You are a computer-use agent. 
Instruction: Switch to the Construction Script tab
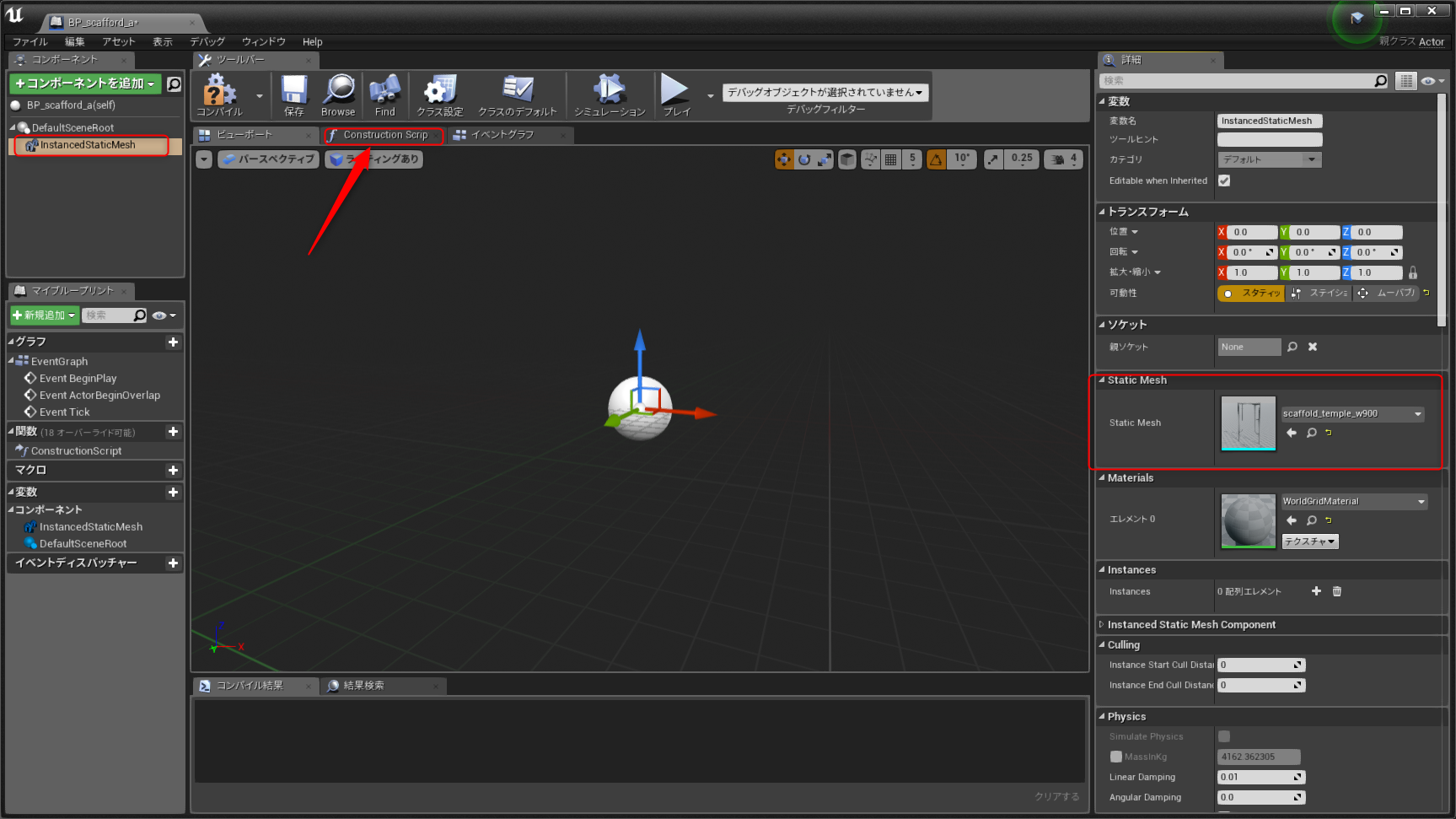384,135
